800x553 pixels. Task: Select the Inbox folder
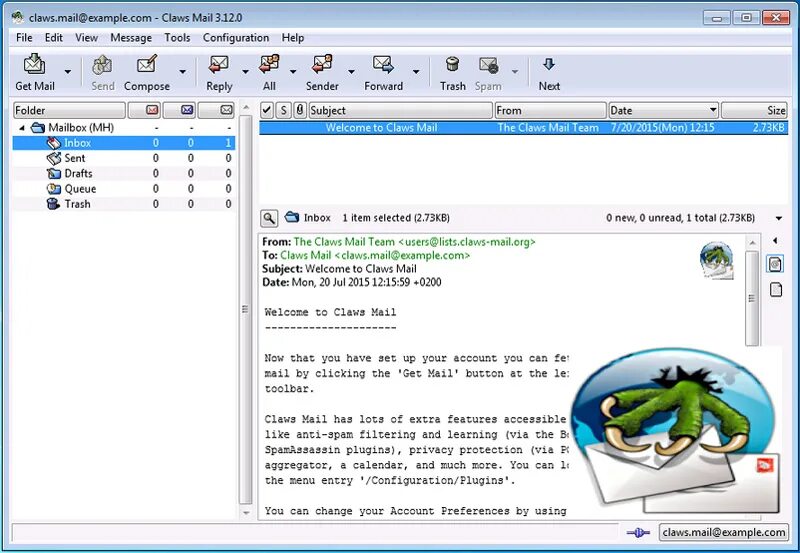click(123, 143)
